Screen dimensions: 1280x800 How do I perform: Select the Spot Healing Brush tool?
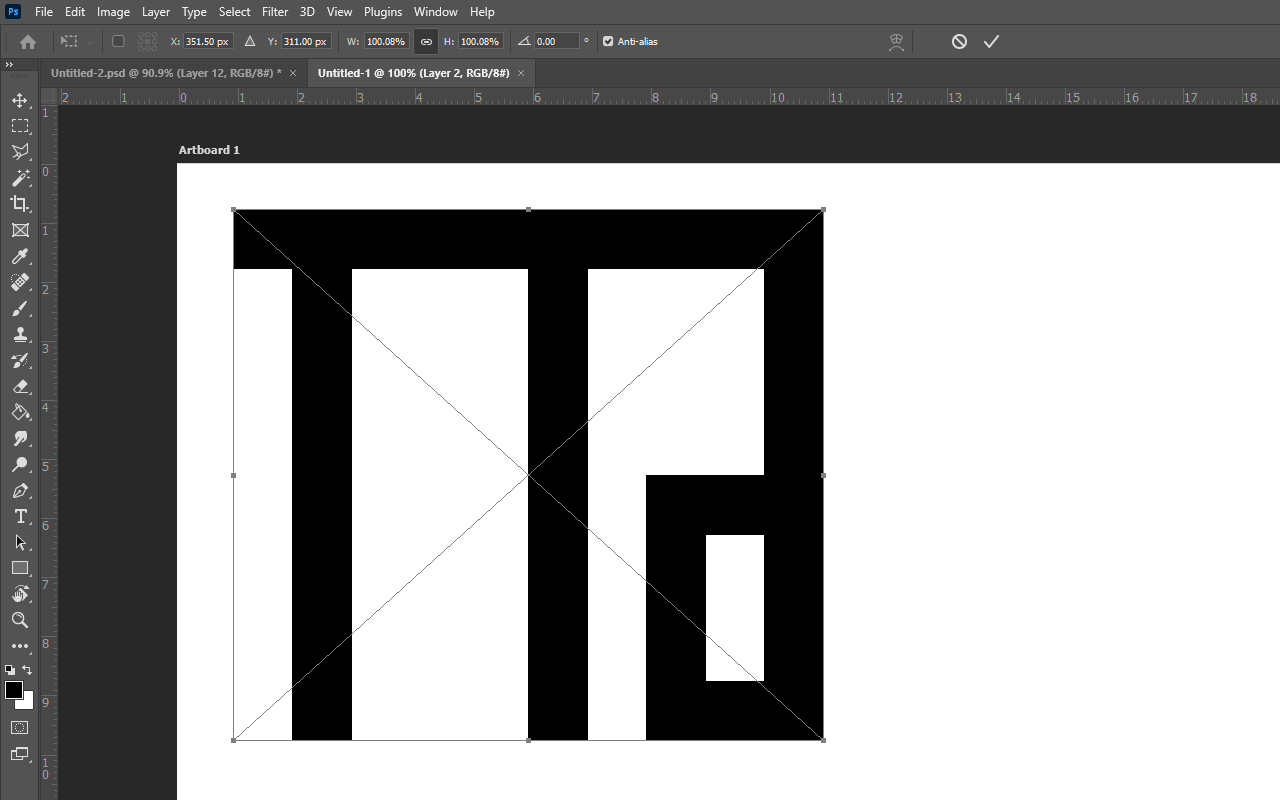pyautogui.click(x=20, y=283)
